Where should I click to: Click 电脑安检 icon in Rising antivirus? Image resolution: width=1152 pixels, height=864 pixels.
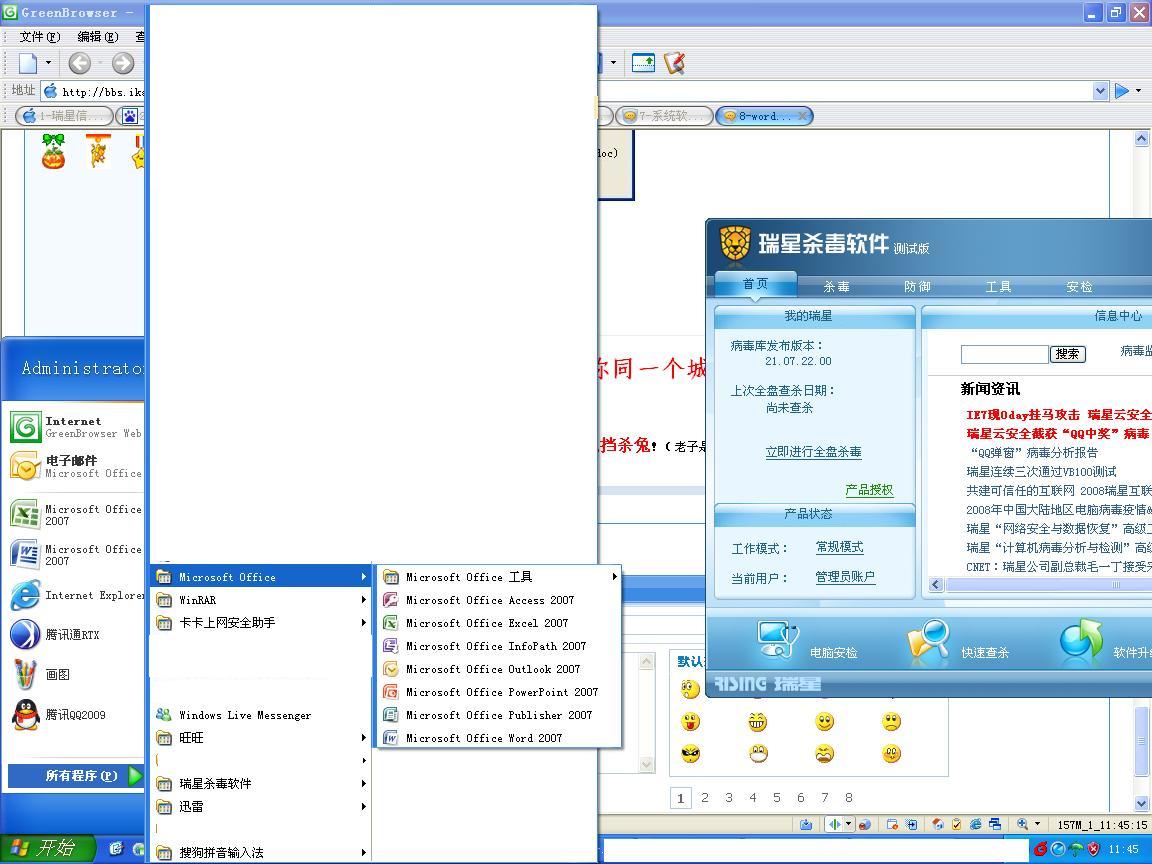(x=778, y=640)
